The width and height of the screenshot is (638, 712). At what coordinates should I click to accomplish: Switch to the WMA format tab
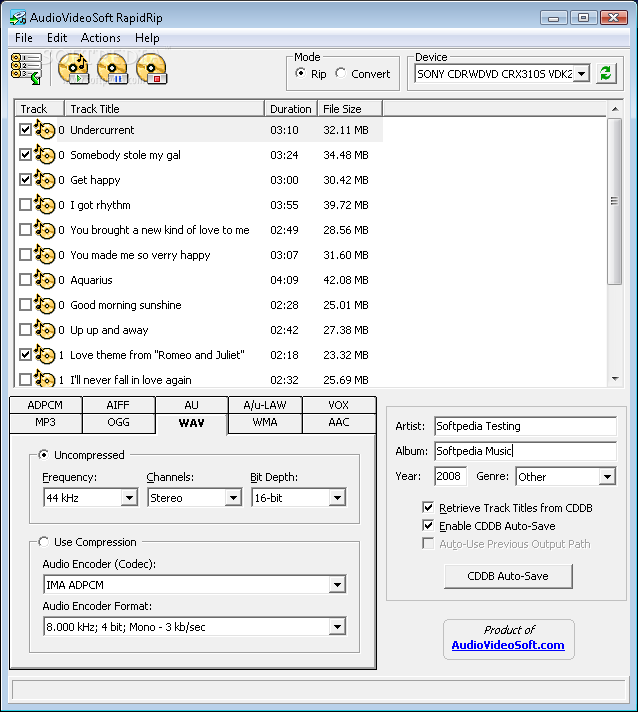point(265,422)
